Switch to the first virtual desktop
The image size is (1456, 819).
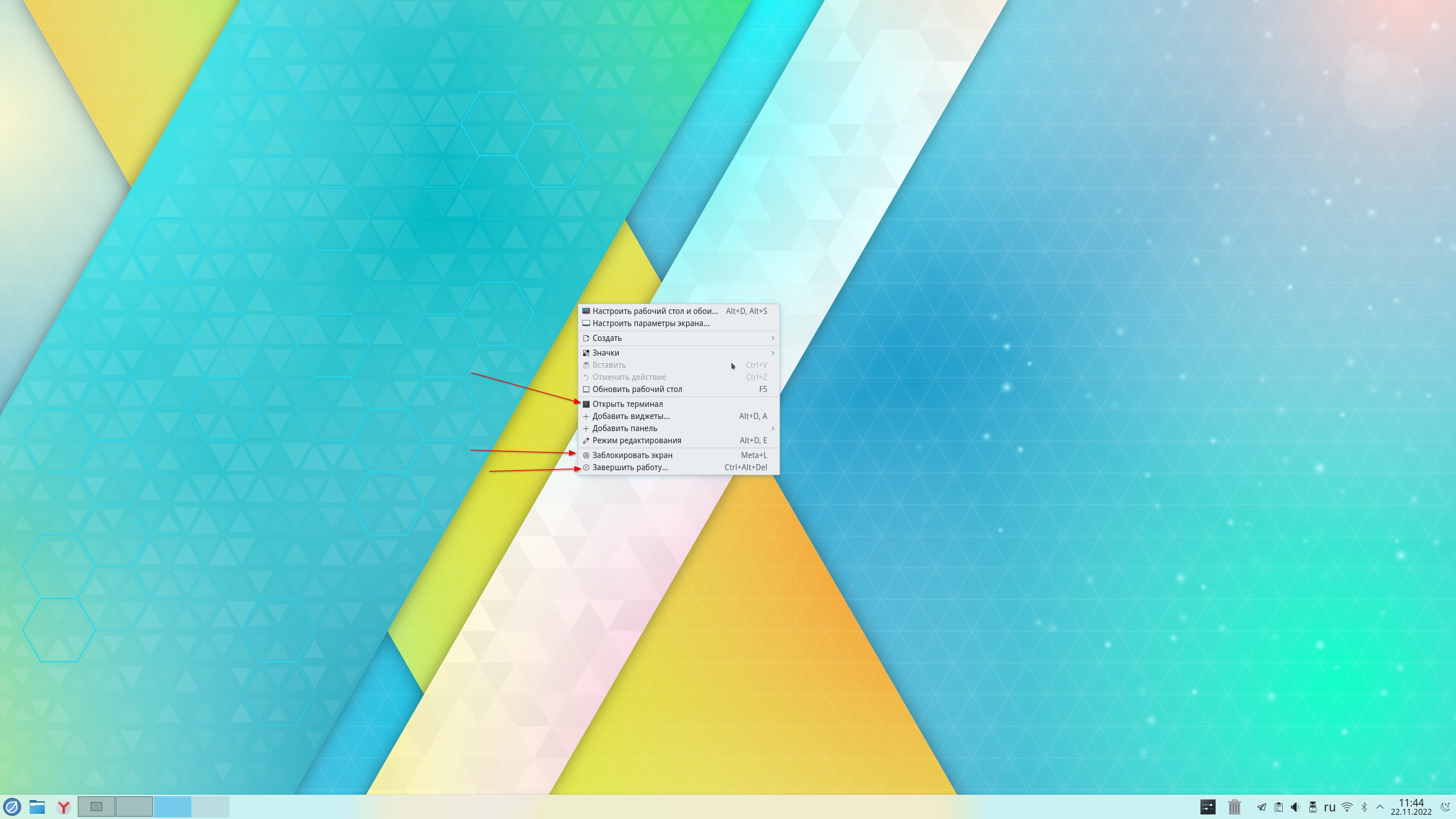97,806
